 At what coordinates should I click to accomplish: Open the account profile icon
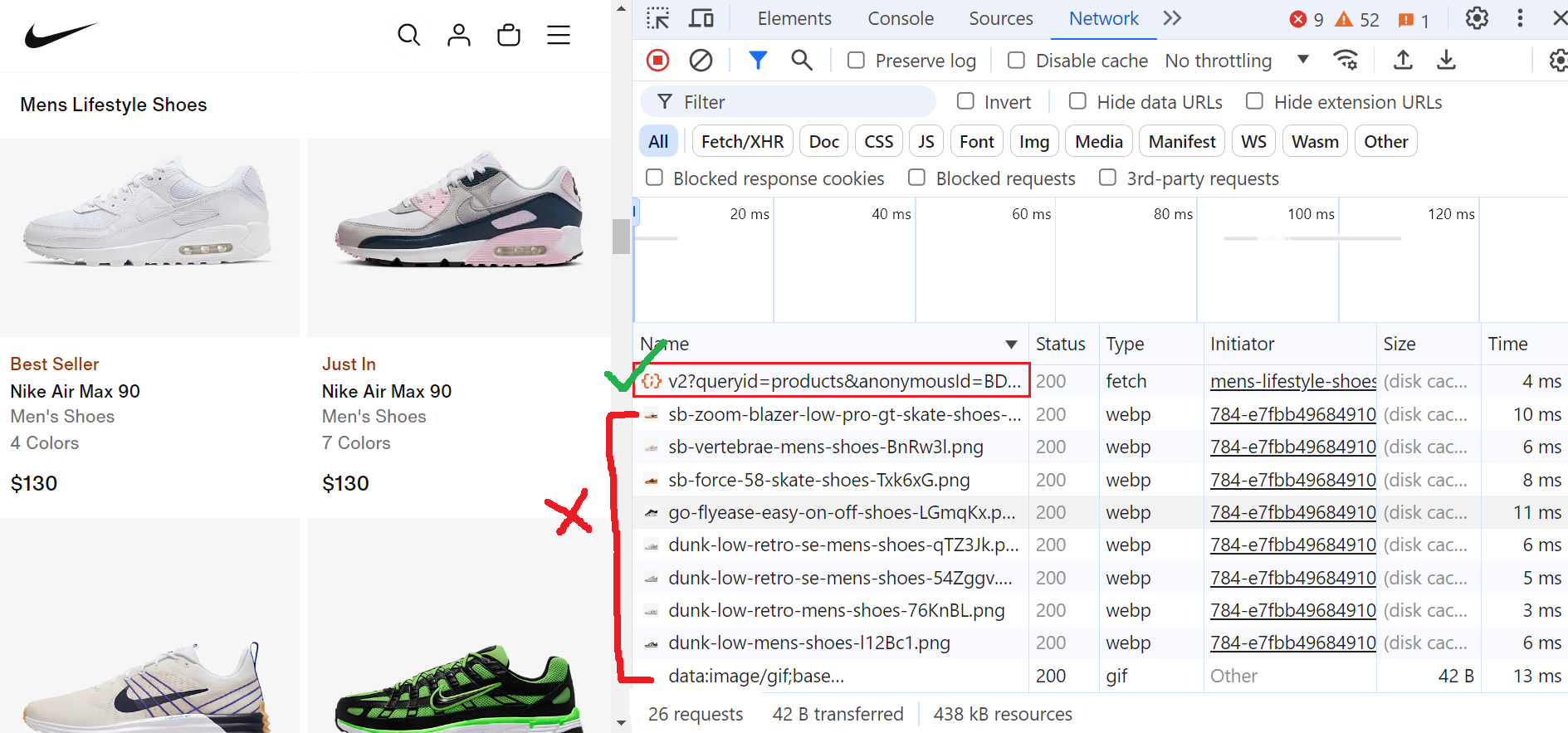[x=459, y=35]
